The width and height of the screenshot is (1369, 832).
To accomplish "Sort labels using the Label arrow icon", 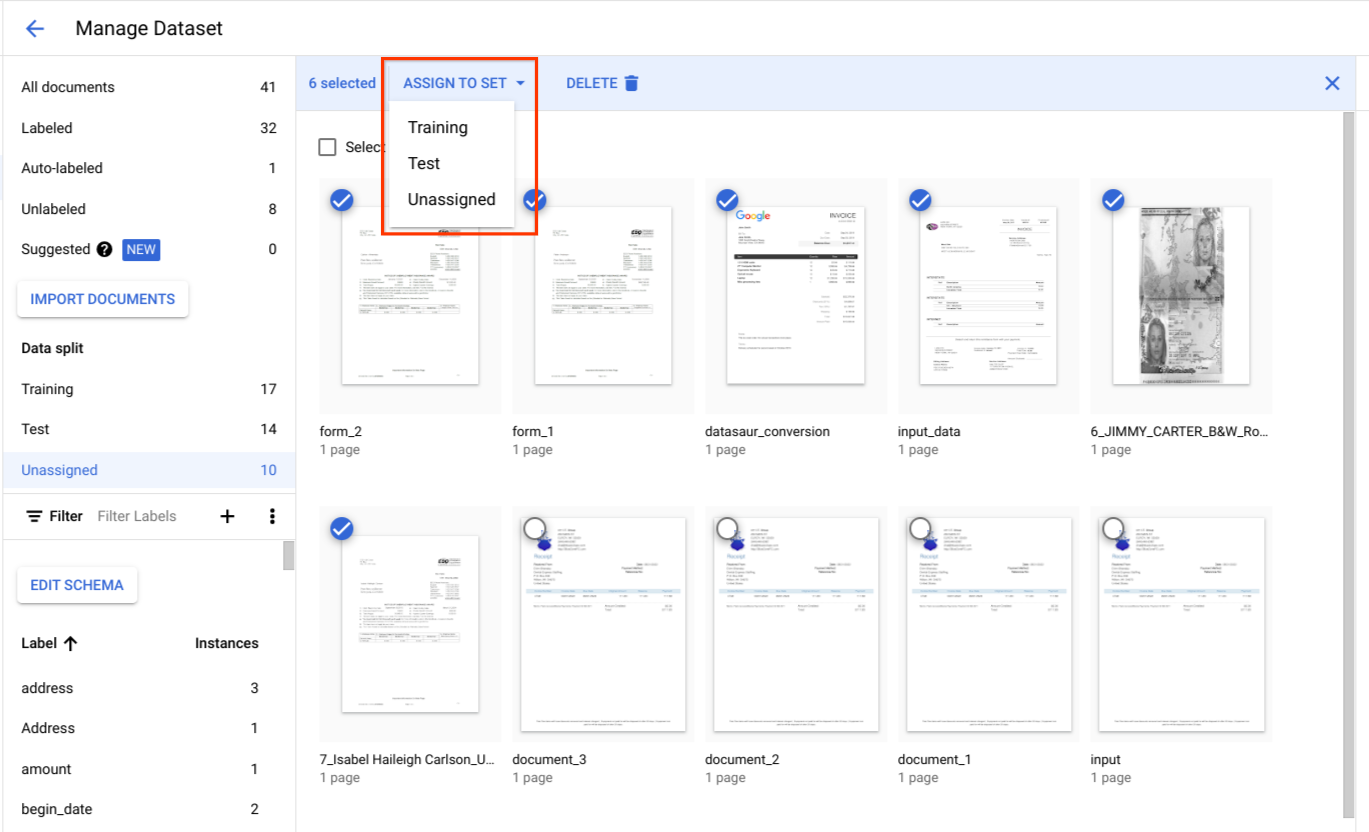I will 70,643.
